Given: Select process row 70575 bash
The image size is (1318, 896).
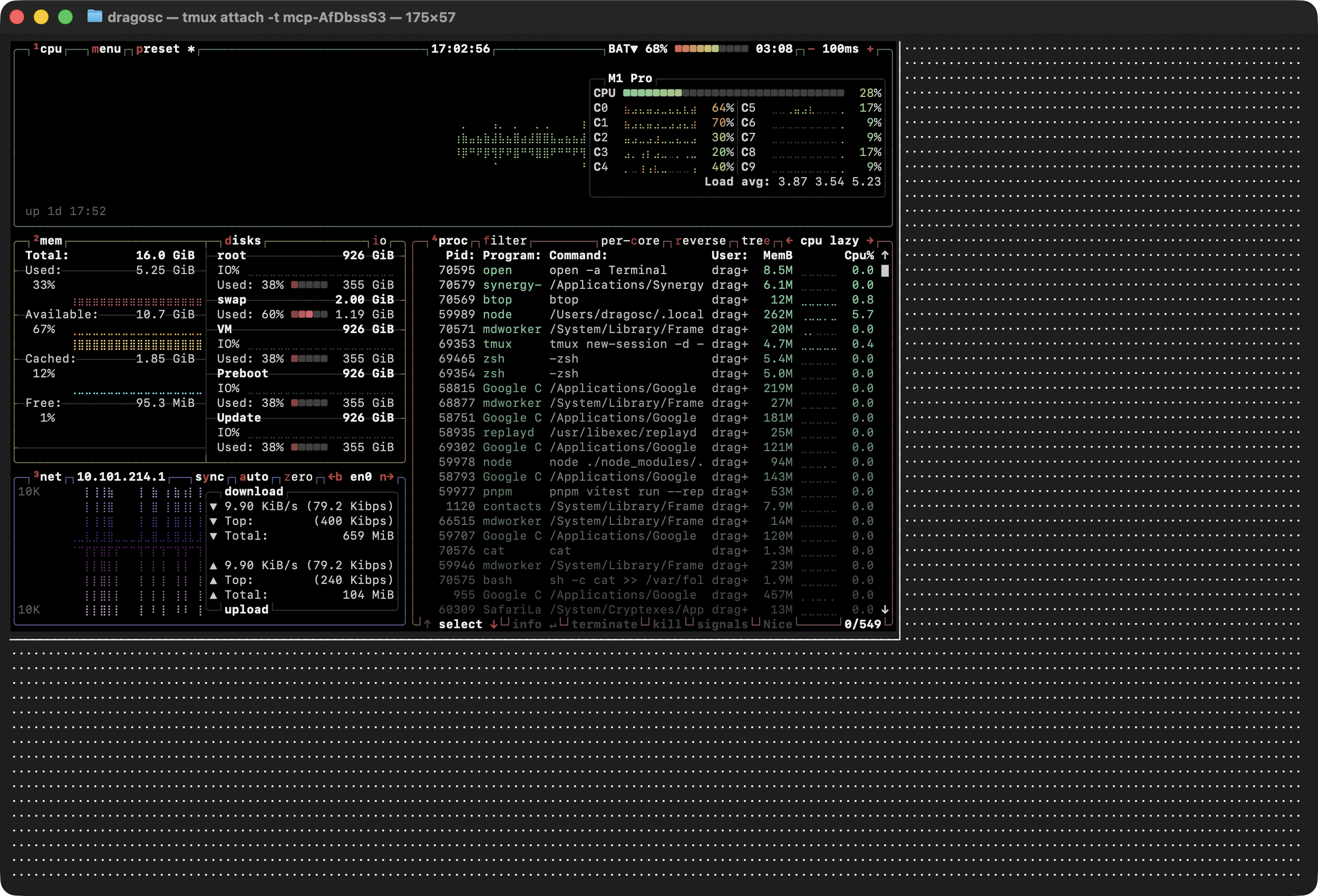Looking at the screenshot, I should (656, 580).
